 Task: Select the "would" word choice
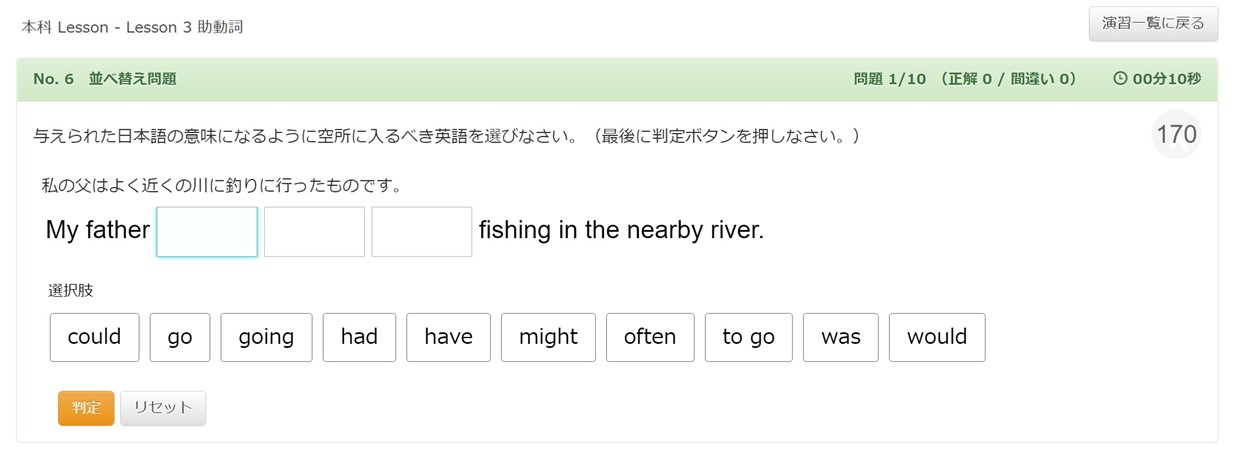(x=937, y=337)
